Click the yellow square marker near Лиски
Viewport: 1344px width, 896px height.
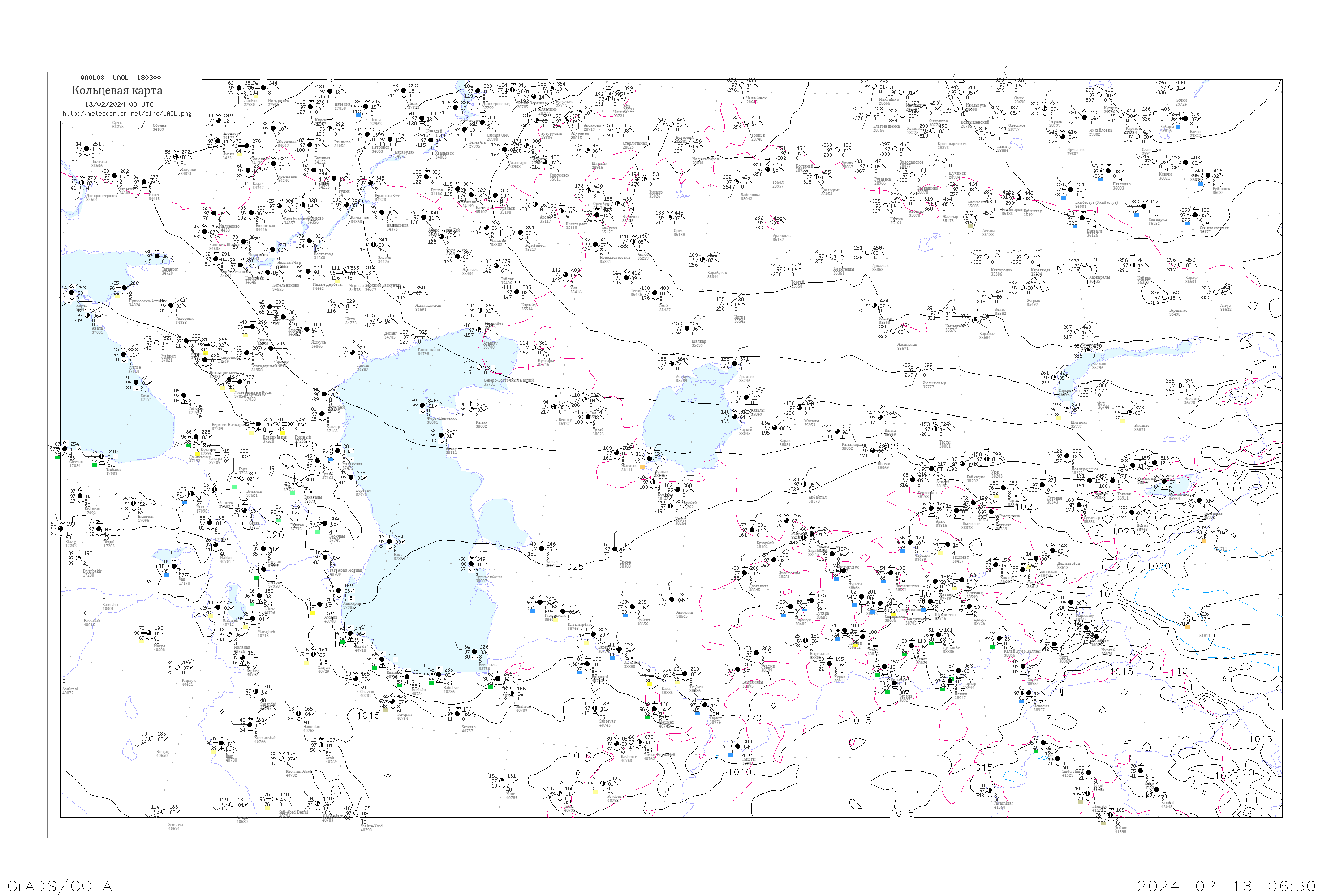point(239,155)
